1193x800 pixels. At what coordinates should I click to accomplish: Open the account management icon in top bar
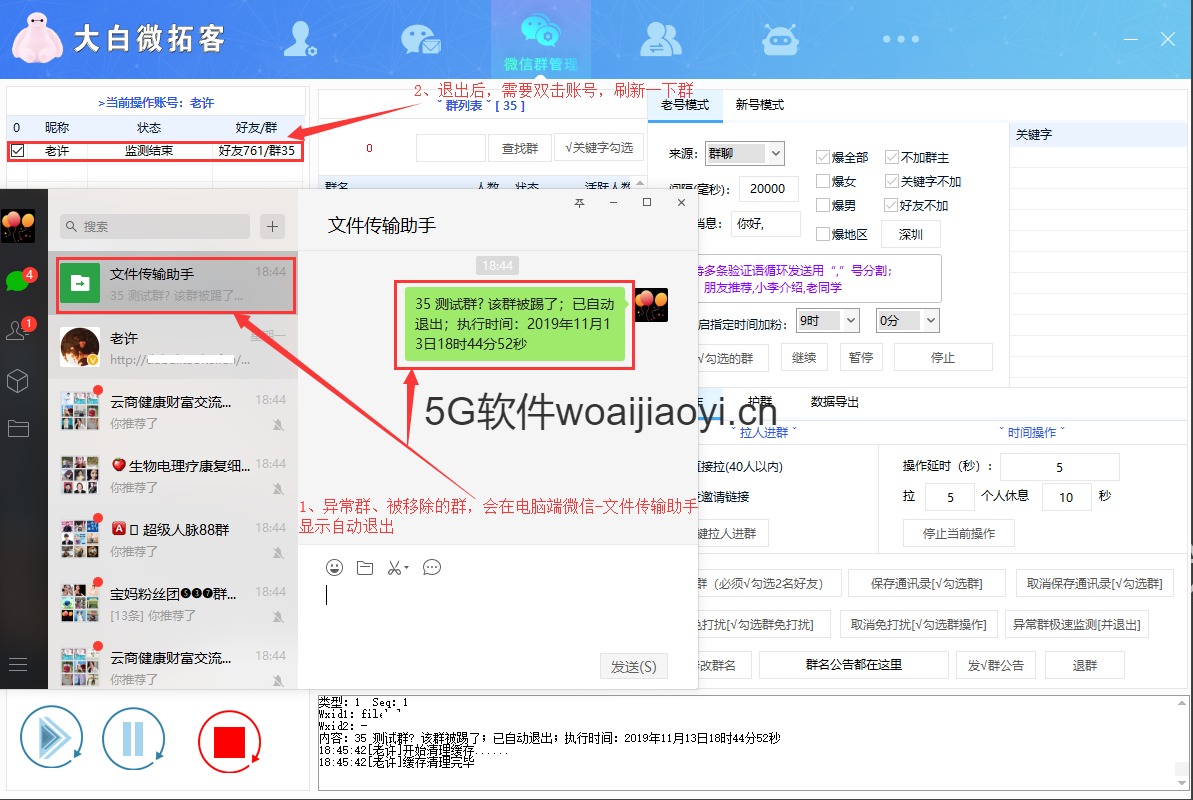[x=299, y=40]
